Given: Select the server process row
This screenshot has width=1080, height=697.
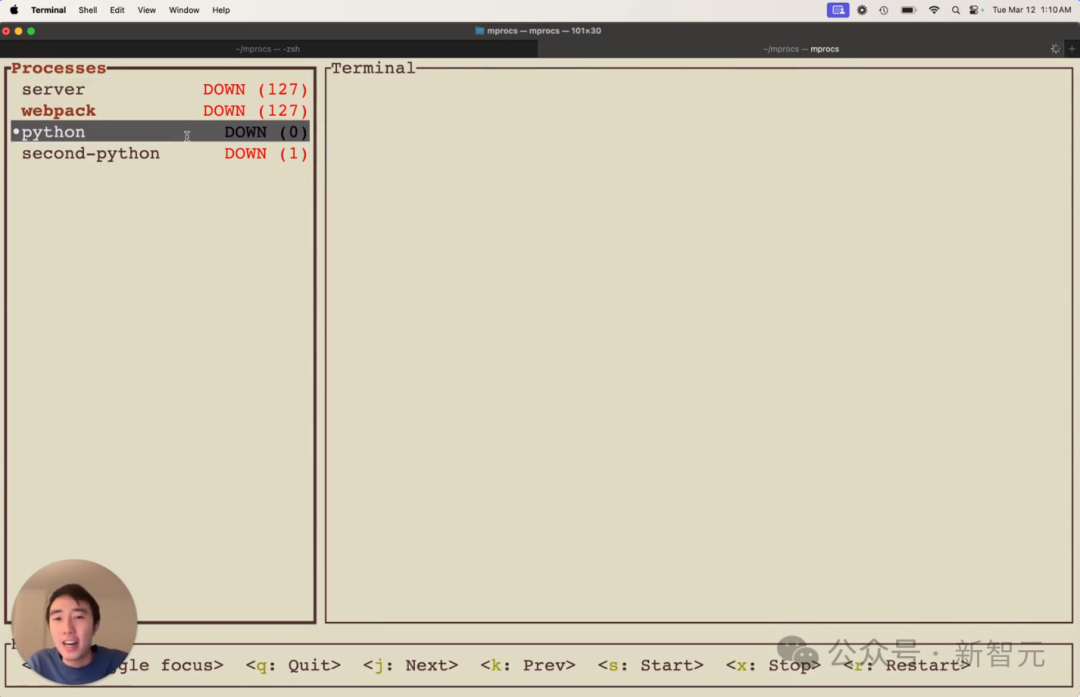Looking at the screenshot, I should [160, 90].
